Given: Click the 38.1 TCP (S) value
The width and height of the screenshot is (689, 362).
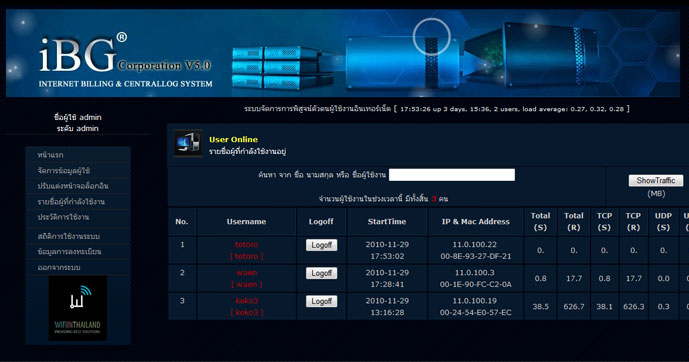Looking at the screenshot, I should (x=604, y=307).
